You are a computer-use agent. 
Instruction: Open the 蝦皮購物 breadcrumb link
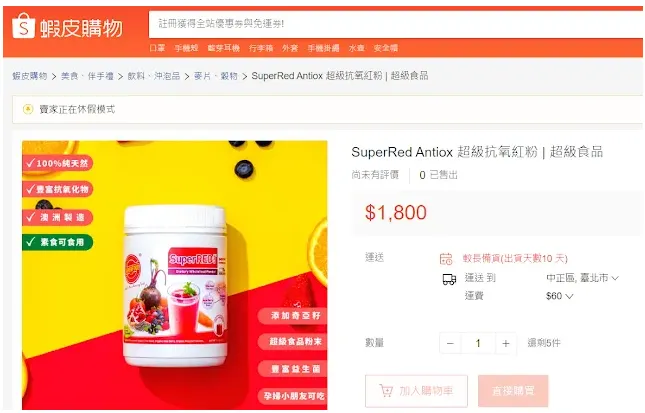[x=30, y=76]
